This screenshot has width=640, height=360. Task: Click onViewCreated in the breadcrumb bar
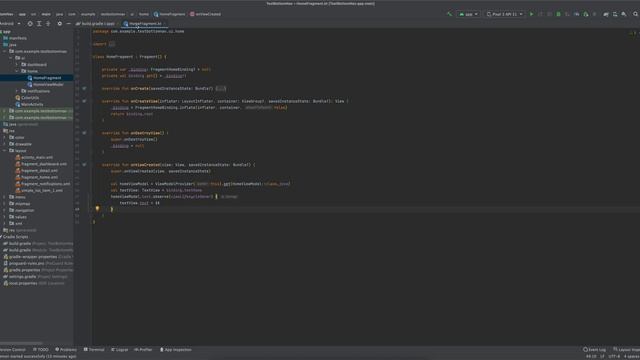pos(205,14)
